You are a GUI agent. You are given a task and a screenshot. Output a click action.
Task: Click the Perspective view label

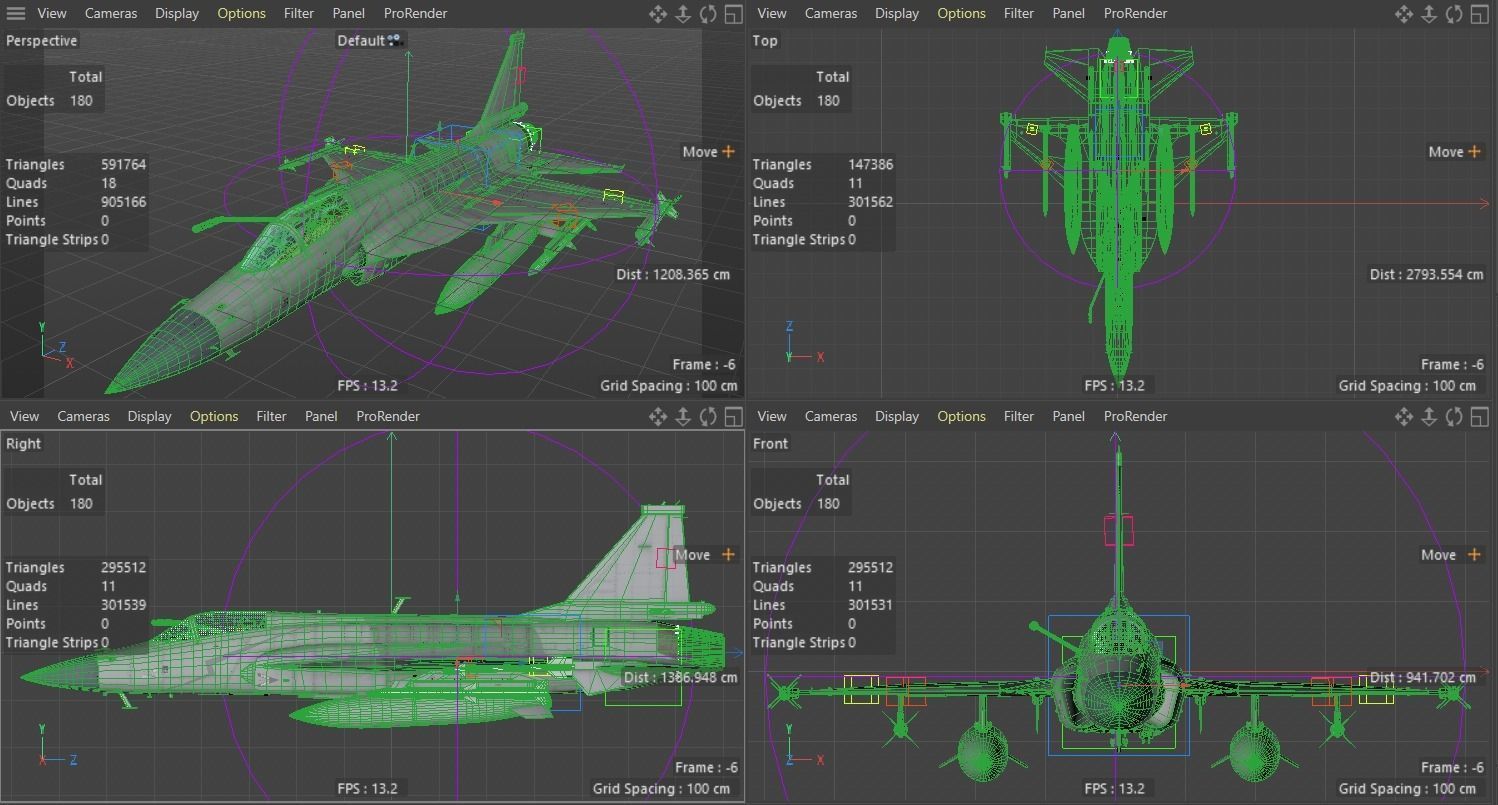pyautogui.click(x=41, y=40)
